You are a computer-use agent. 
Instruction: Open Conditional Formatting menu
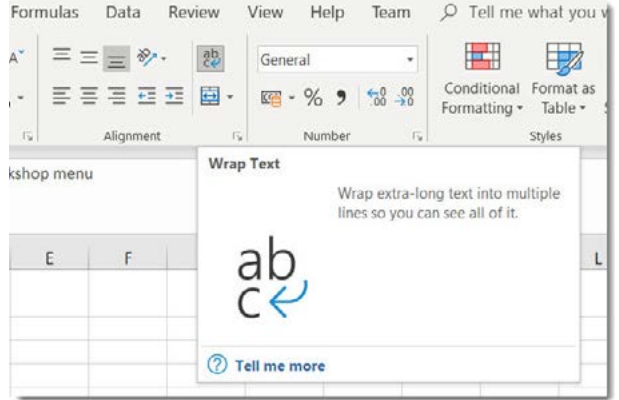(482, 79)
